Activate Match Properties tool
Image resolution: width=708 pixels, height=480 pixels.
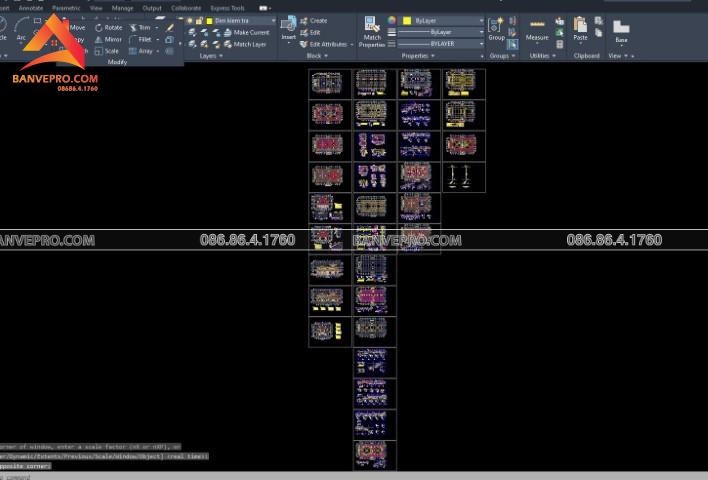372,32
